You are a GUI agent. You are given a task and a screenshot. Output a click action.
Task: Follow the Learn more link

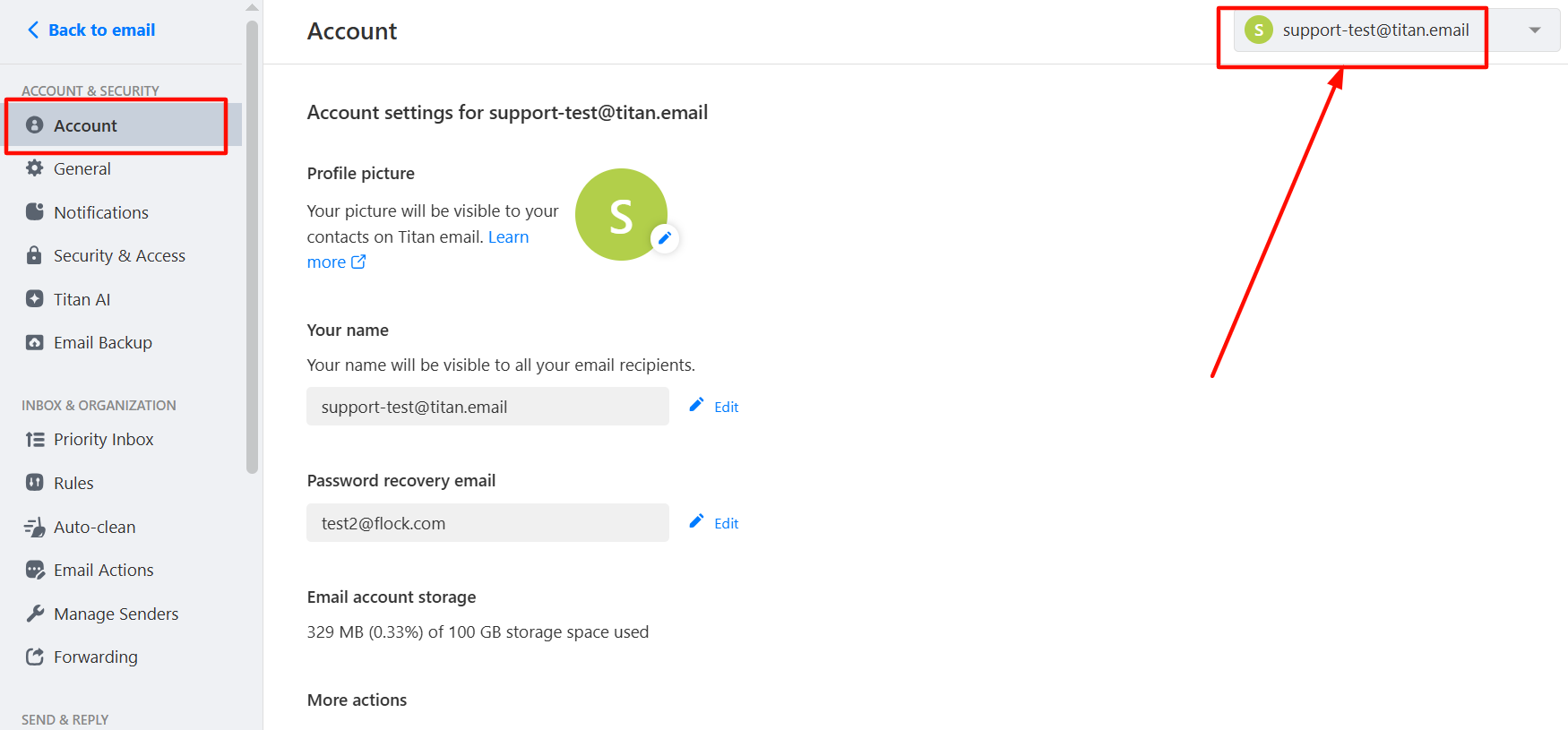418,249
